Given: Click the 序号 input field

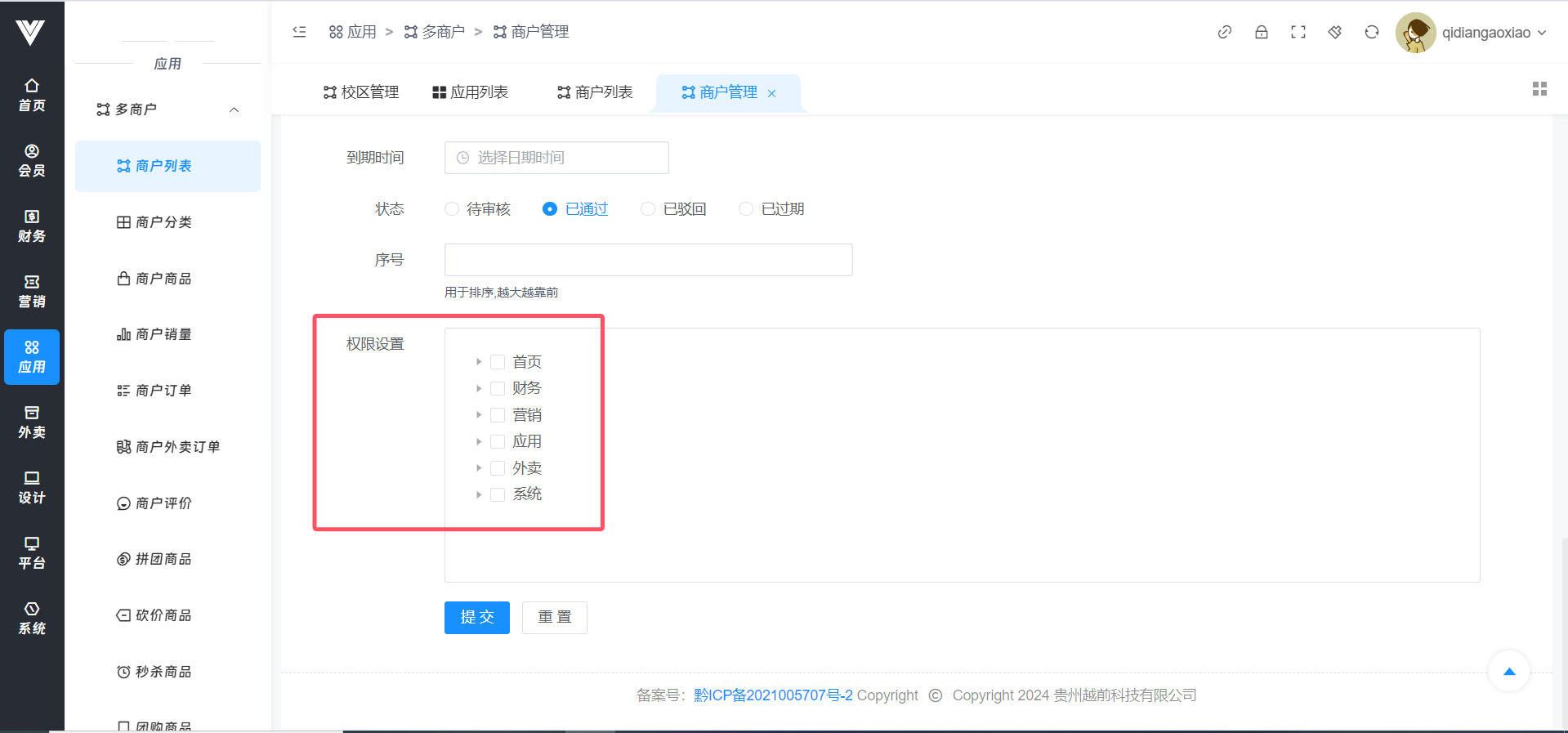Looking at the screenshot, I should (648, 260).
